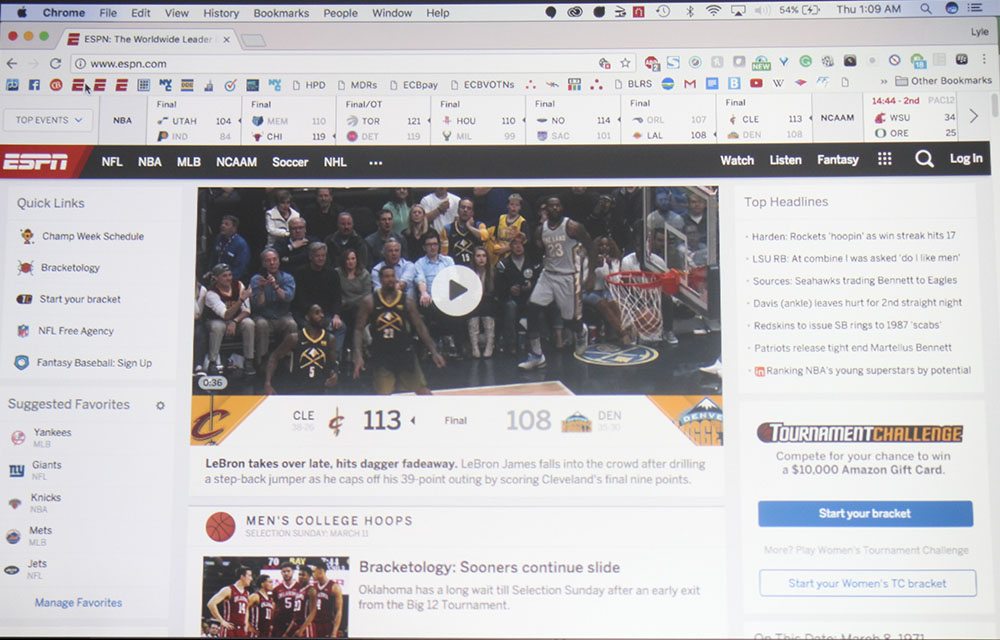
Task: Open Watch in the ESPN header
Action: 737,160
